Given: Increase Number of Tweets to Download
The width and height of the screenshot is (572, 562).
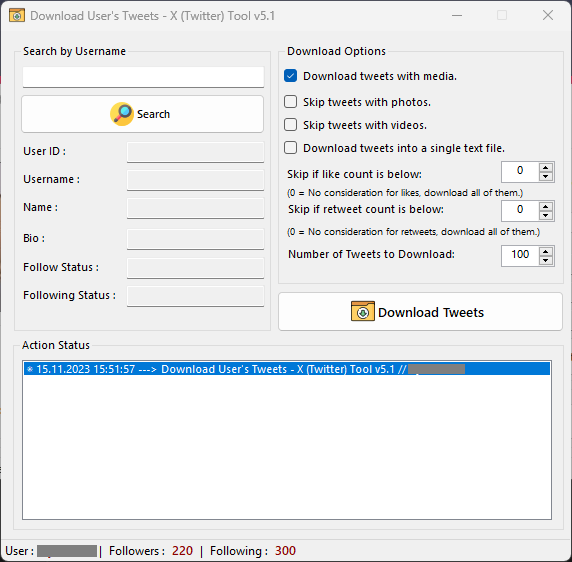Looking at the screenshot, I should point(546,252).
